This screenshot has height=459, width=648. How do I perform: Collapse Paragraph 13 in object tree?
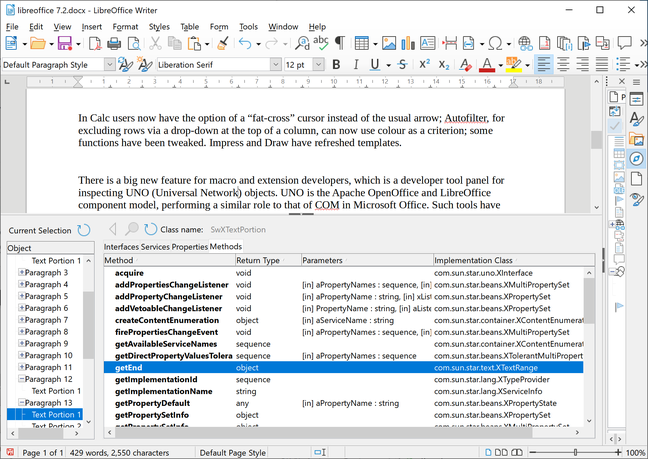(x=21, y=402)
